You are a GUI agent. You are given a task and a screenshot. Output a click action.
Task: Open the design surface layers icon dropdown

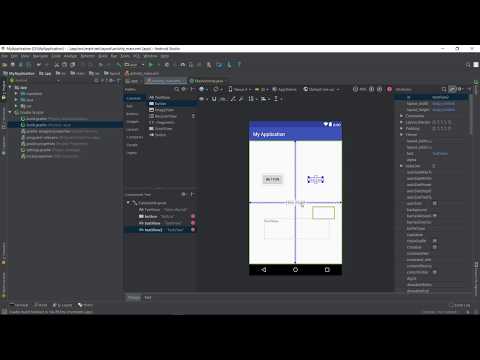tap(203, 89)
